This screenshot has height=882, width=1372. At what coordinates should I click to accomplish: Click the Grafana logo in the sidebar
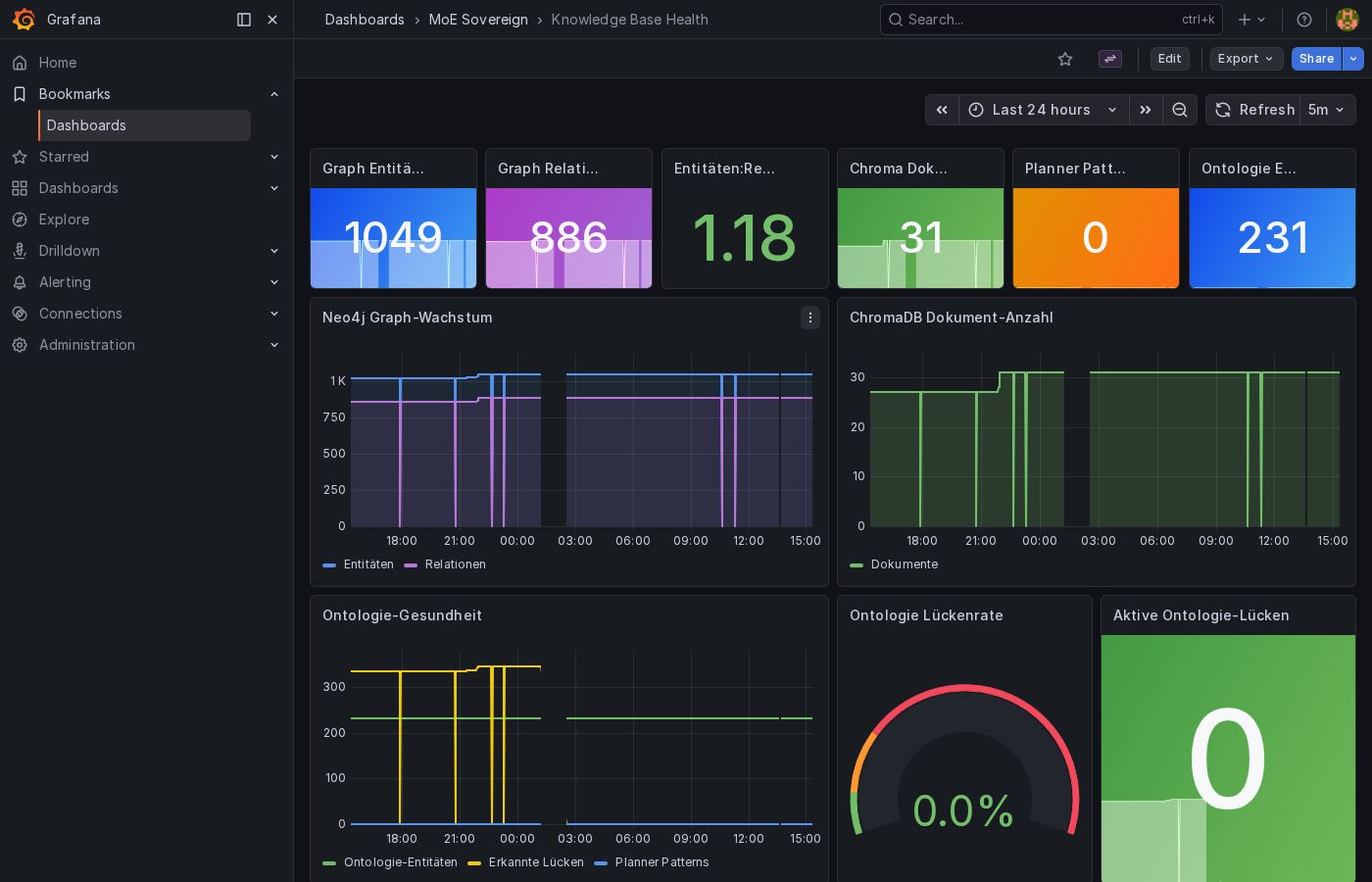24,20
